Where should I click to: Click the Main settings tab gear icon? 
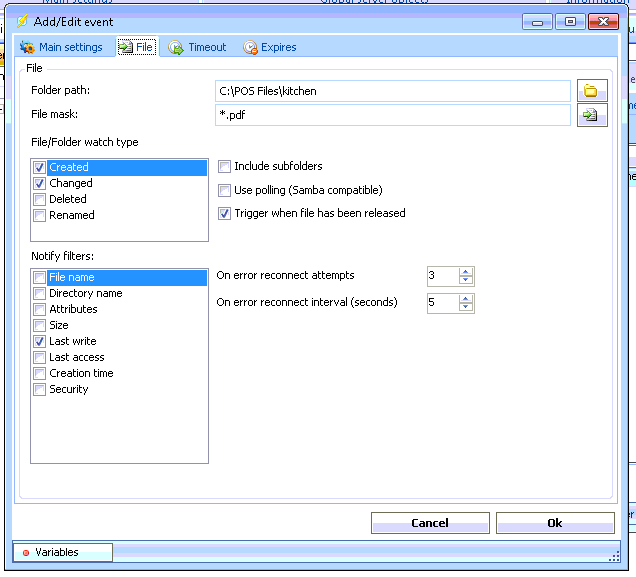[x=27, y=47]
